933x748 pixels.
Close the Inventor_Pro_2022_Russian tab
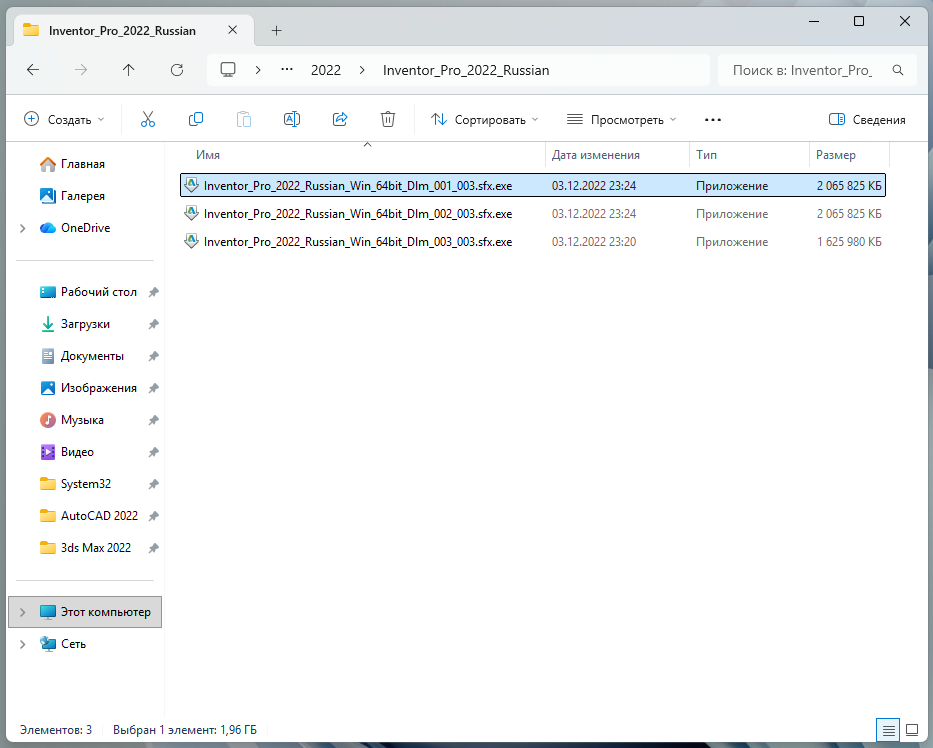233,30
